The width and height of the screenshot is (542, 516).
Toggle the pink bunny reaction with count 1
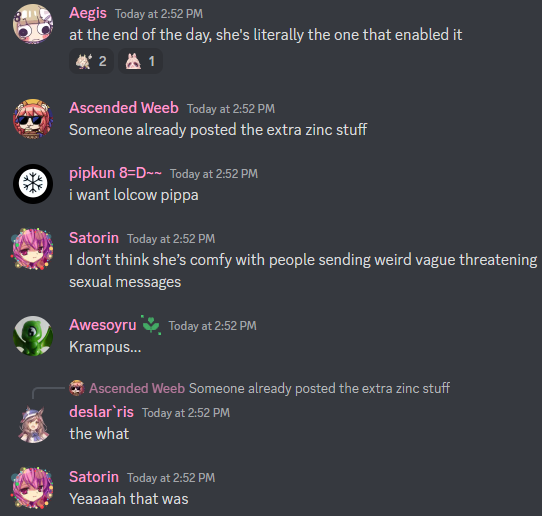tap(140, 61)
